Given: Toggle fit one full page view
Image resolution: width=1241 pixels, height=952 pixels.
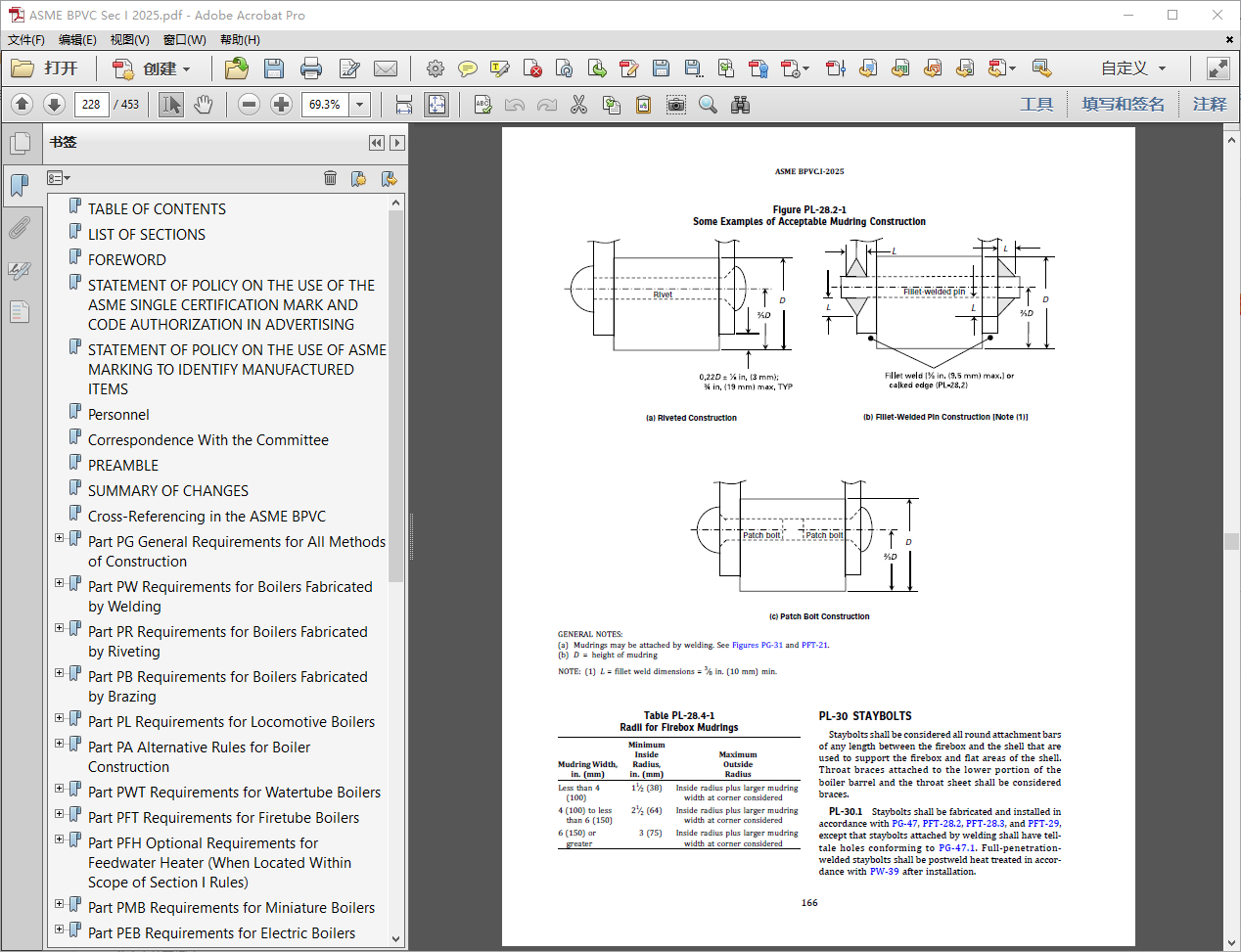Looking at the screenshot, I should 437,105.
